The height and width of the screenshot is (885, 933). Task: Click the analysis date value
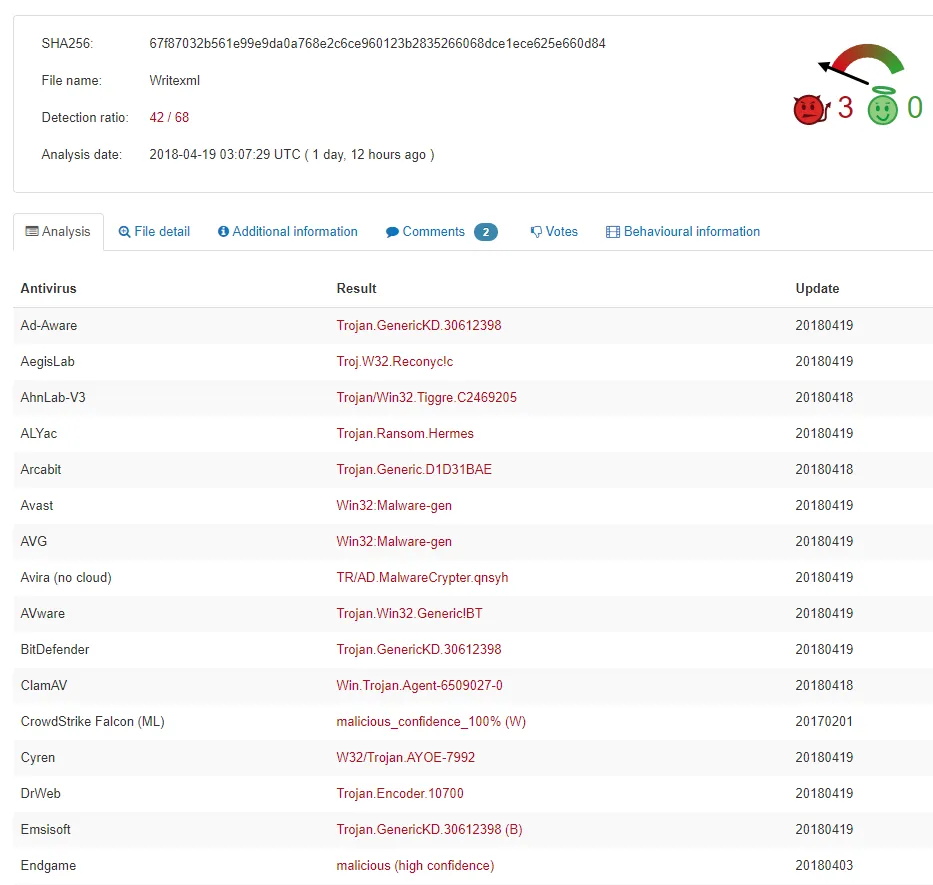[292, 155]
